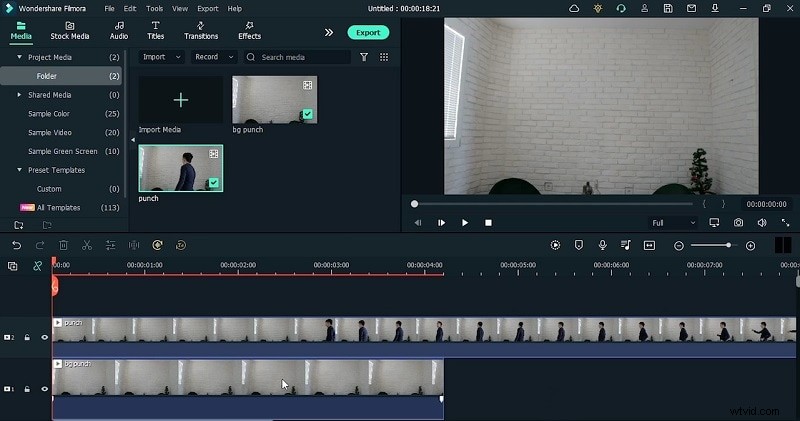This screenshot has width=800, height=421.
Task: Select the bg punch media thumbnail
Action: tap(274, 100)
